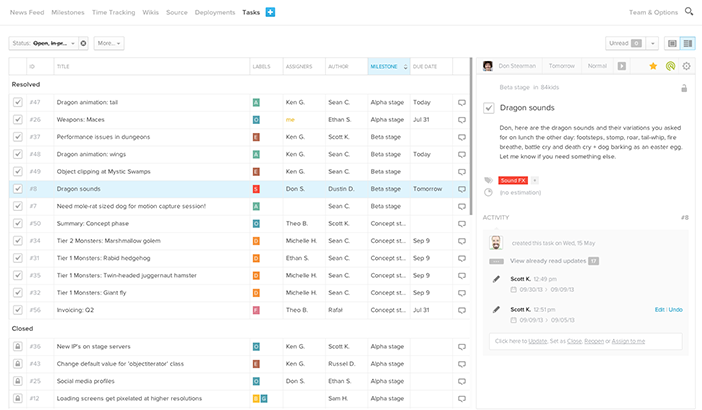Switch to split panel view icon
The width and height of the screenshot is (702, 410).
tap(688, 44)
